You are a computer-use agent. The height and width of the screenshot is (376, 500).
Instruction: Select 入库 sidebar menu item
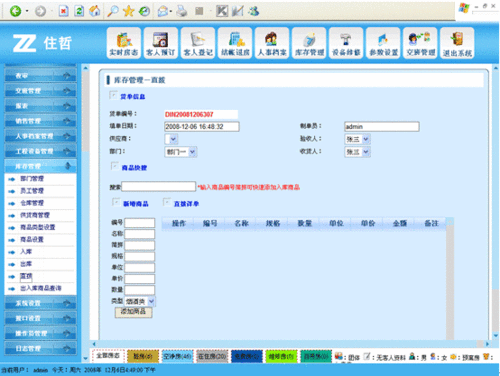26,251
